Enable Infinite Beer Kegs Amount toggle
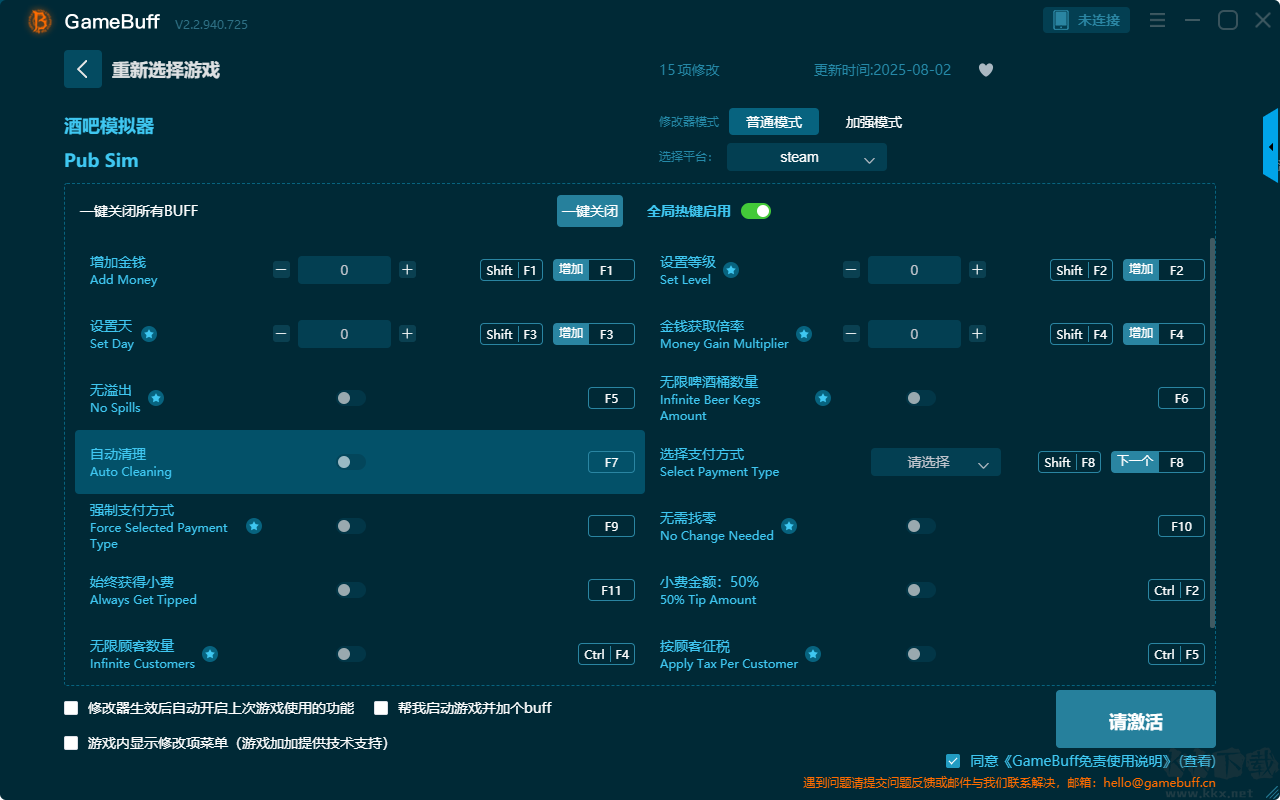Image resolution: width=1280 pixels, height=800 pixels. point(921,398)
